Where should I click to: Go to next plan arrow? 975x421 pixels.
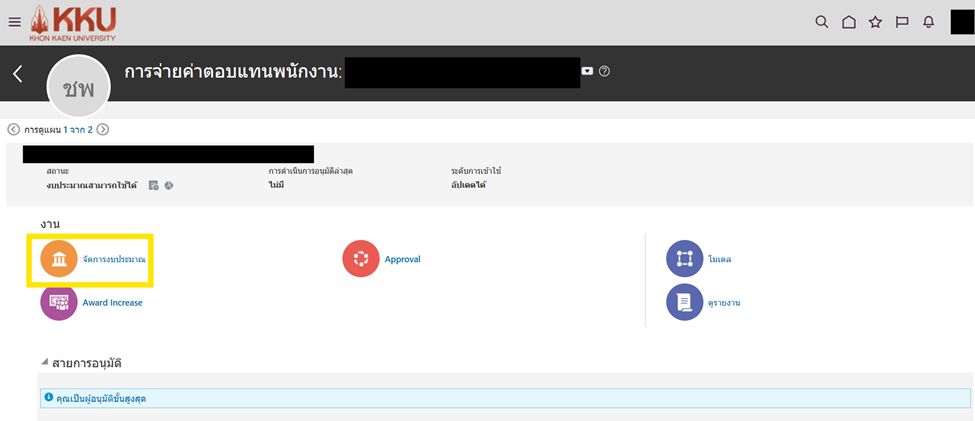pyautogui.click(x=103, y=129)
